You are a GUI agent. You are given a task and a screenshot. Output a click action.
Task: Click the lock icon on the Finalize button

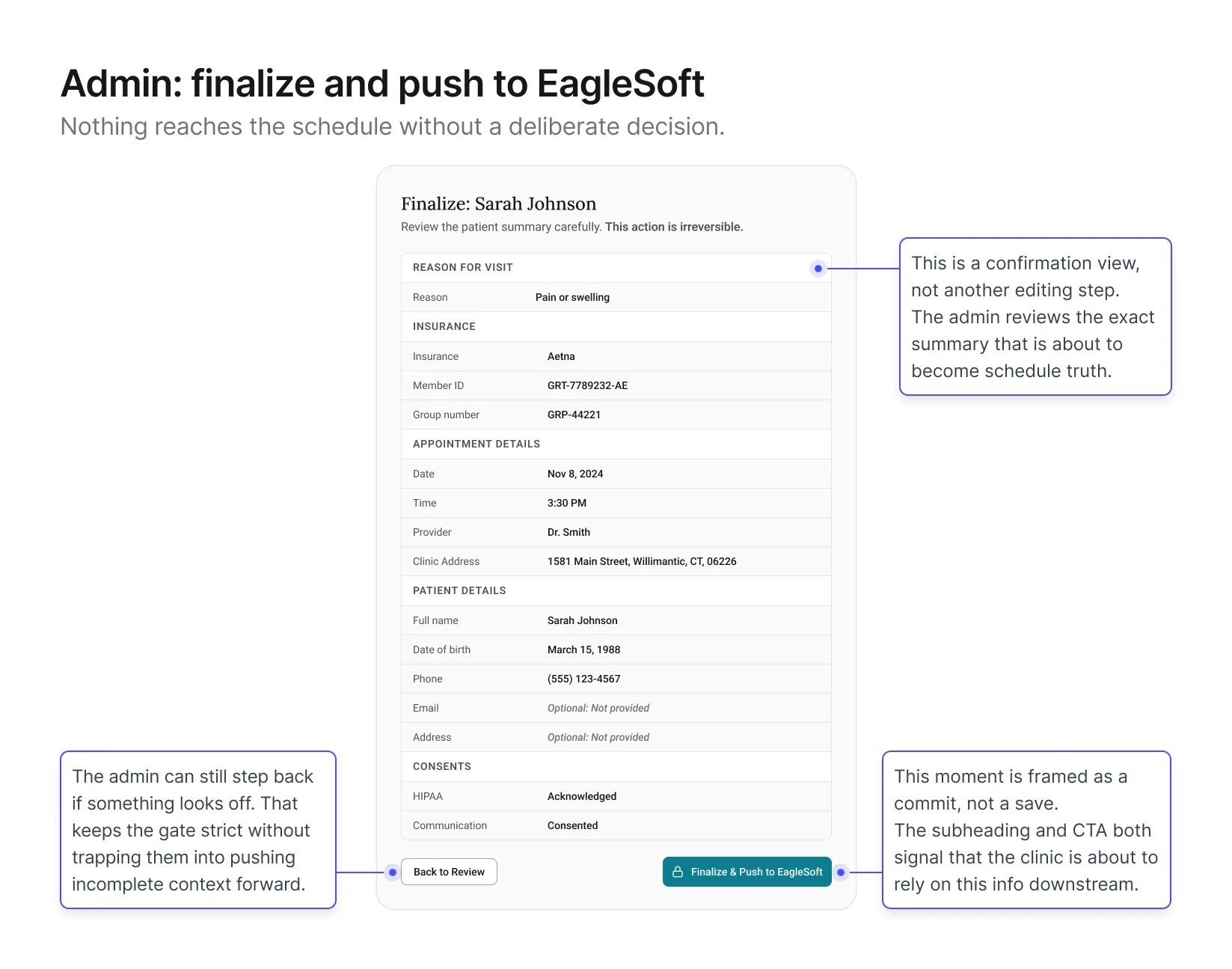tap(678, 872)
